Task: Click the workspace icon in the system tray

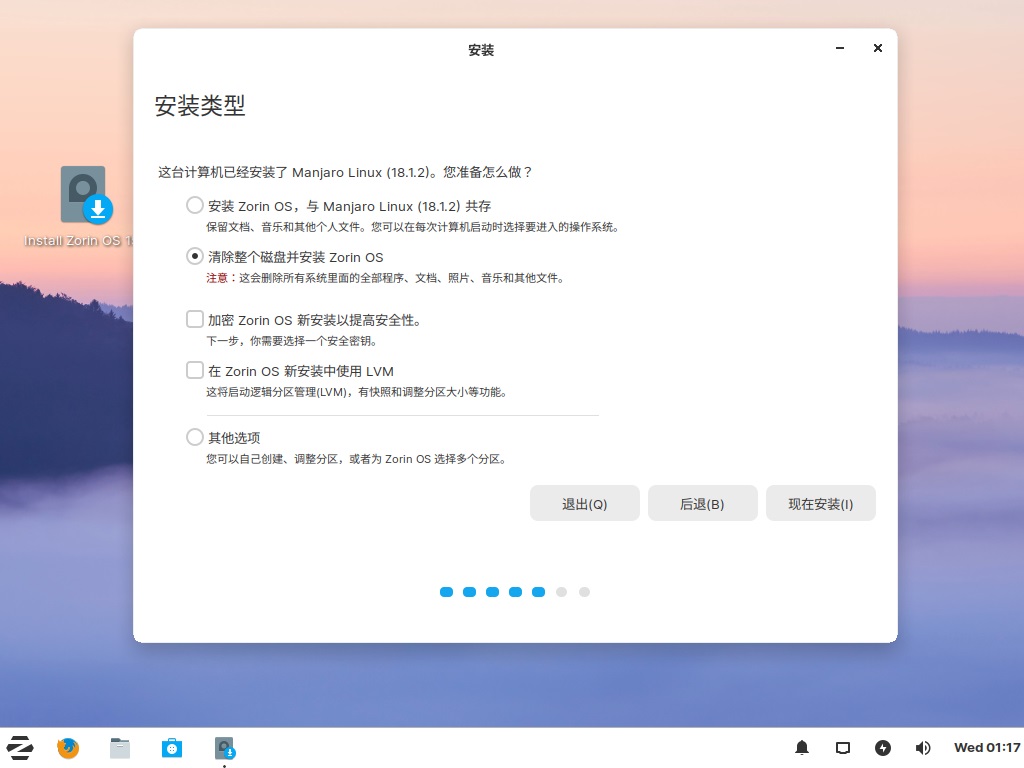Action: pos(842,747)
